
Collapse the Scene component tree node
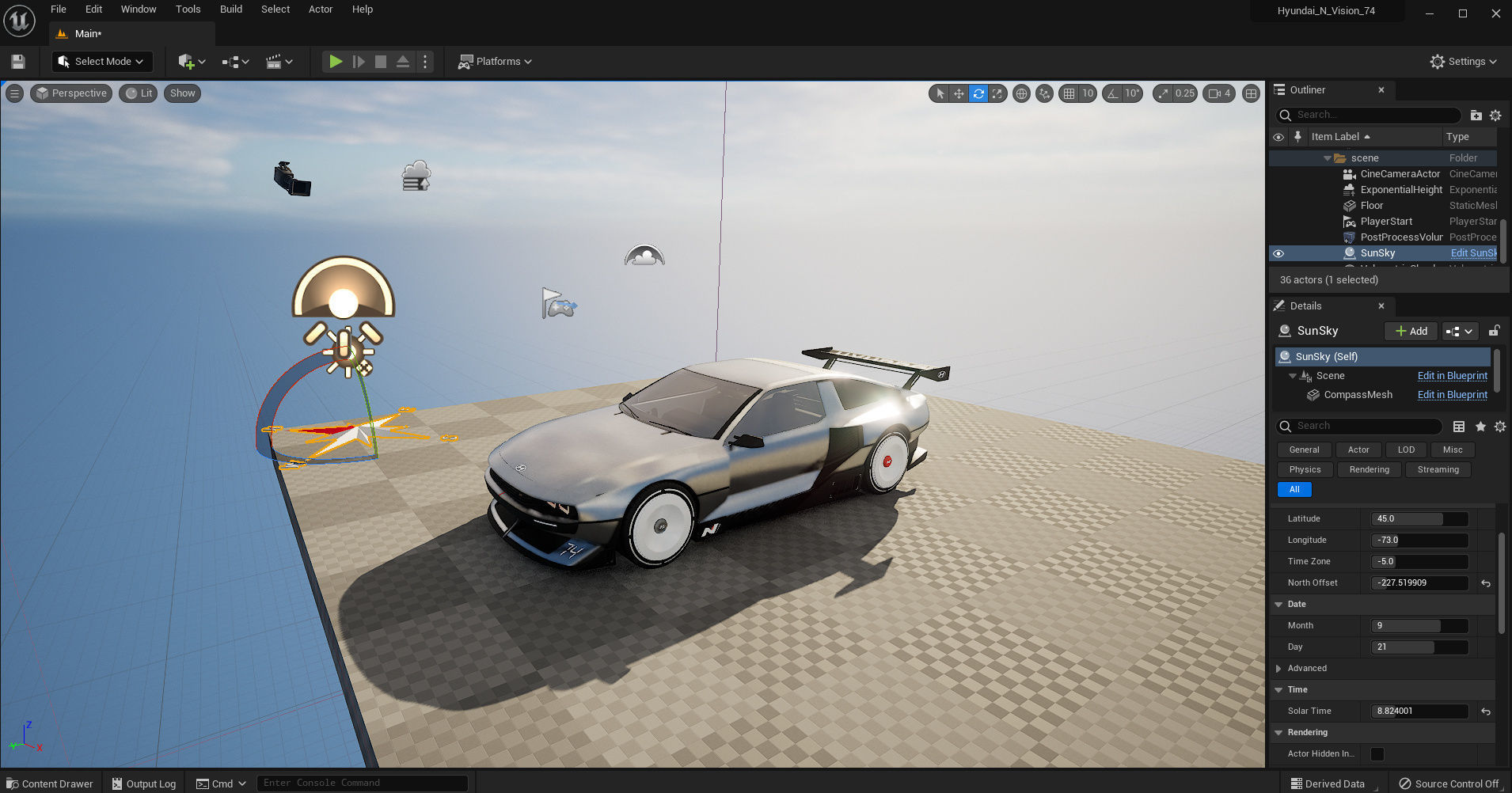(1293, 376)
